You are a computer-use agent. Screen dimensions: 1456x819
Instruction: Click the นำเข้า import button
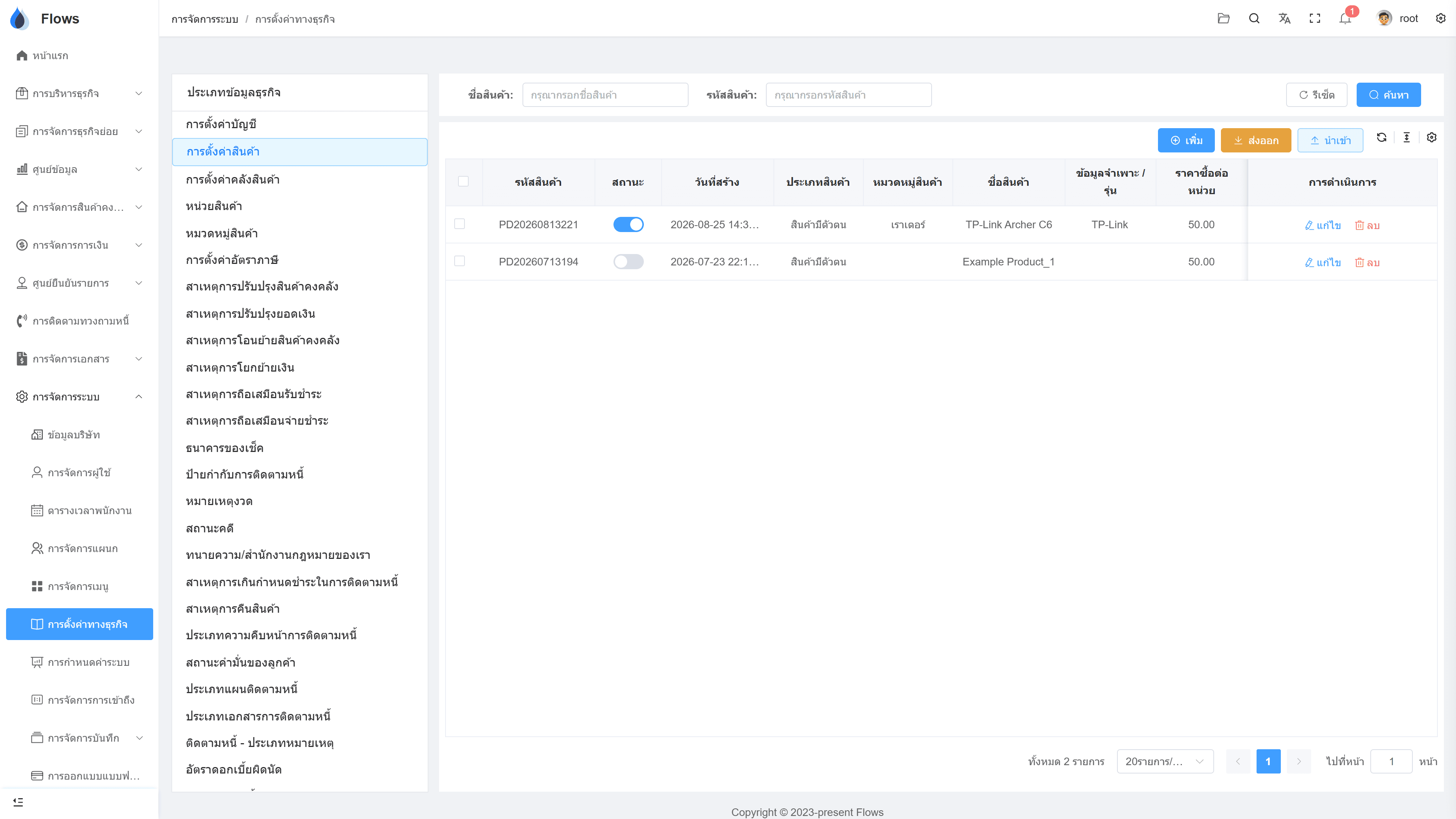(x=1330, y=140)
